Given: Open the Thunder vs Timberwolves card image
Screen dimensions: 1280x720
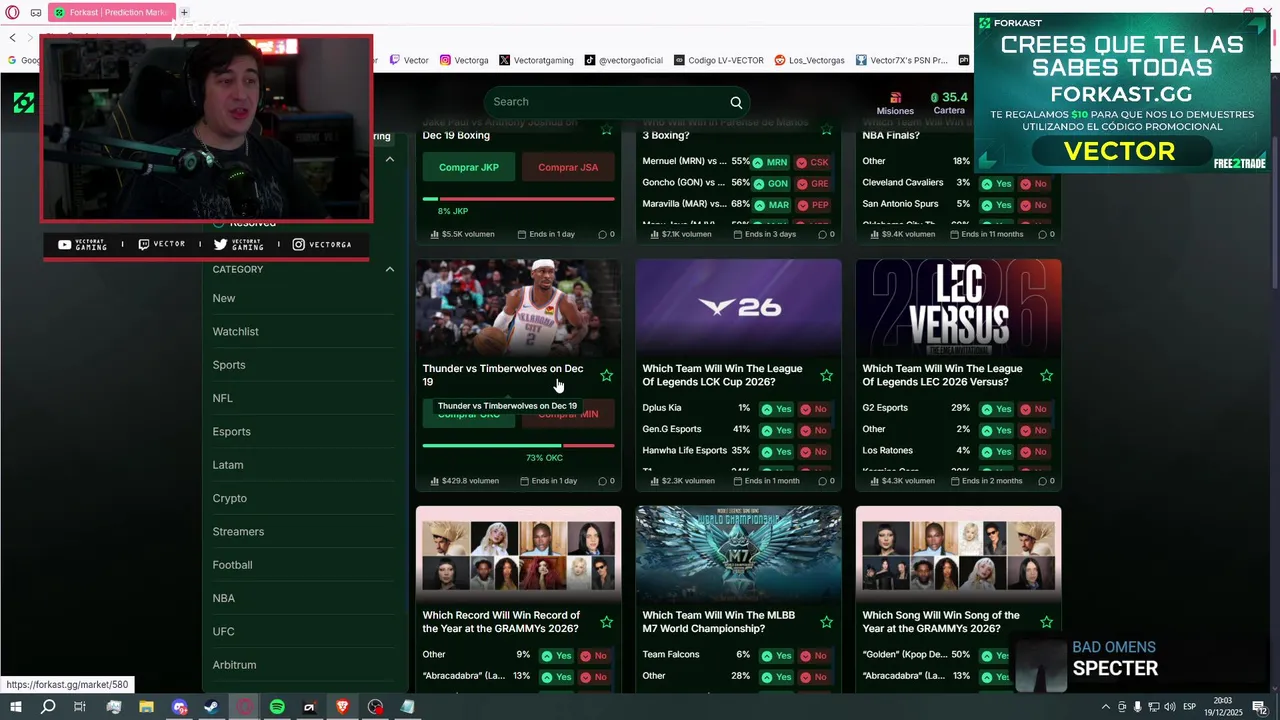Looking at the screenshot, I should tap(518, 308).
